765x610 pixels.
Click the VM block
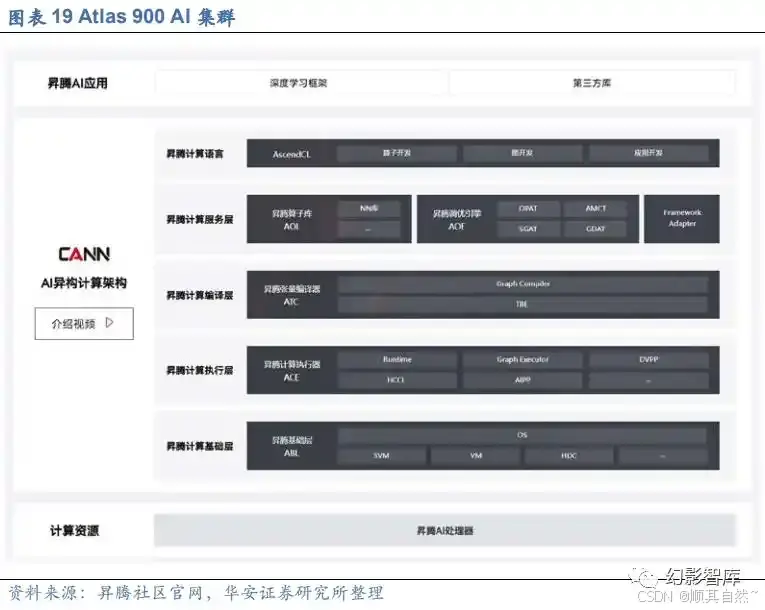476,456
